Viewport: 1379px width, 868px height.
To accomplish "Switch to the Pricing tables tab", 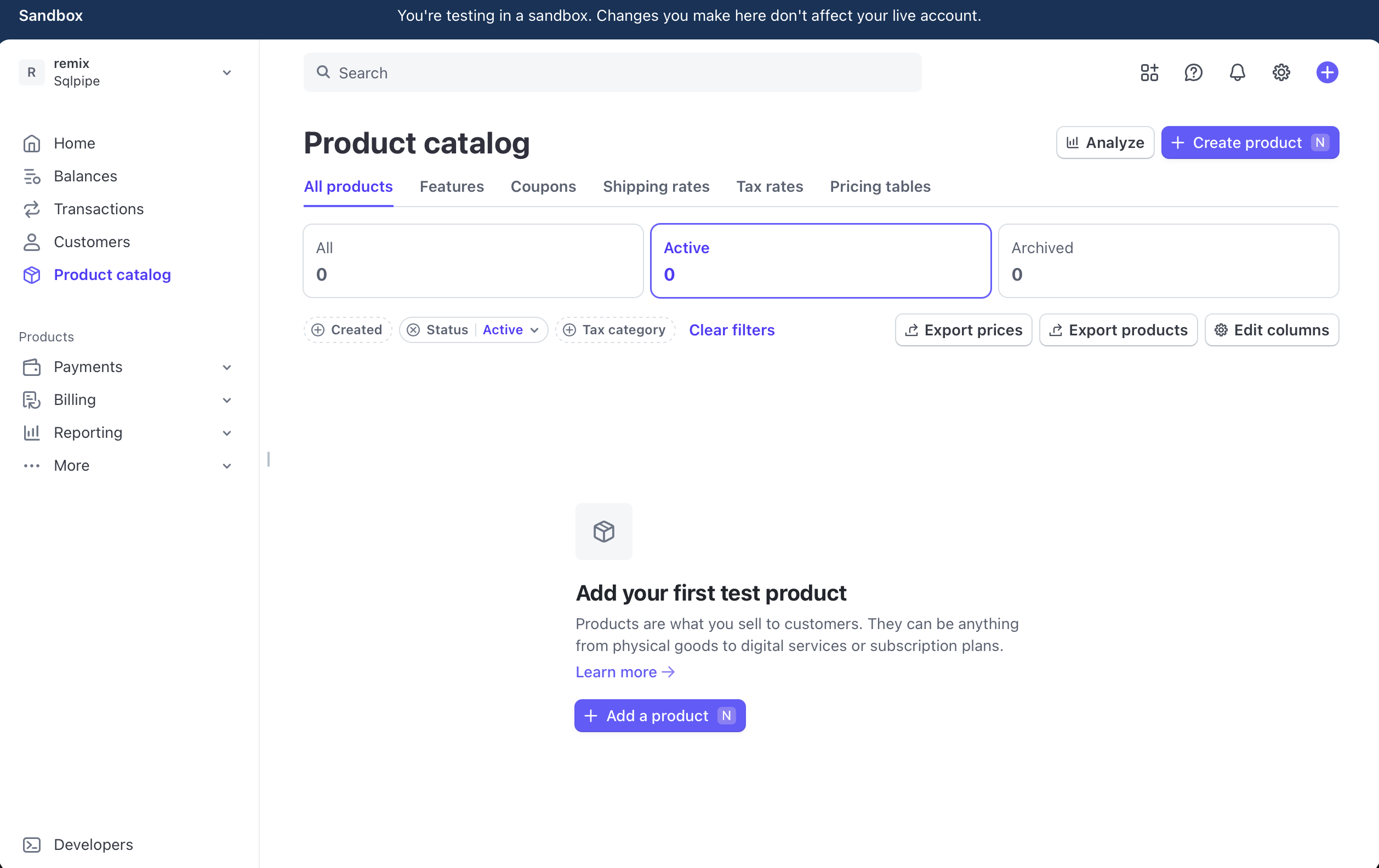I will coord(880,187).
